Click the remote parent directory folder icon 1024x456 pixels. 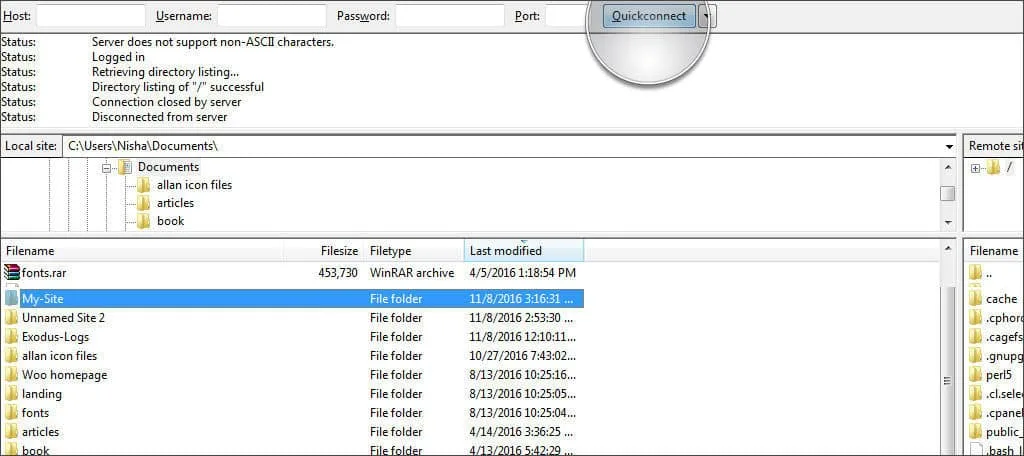pos(975,272)
